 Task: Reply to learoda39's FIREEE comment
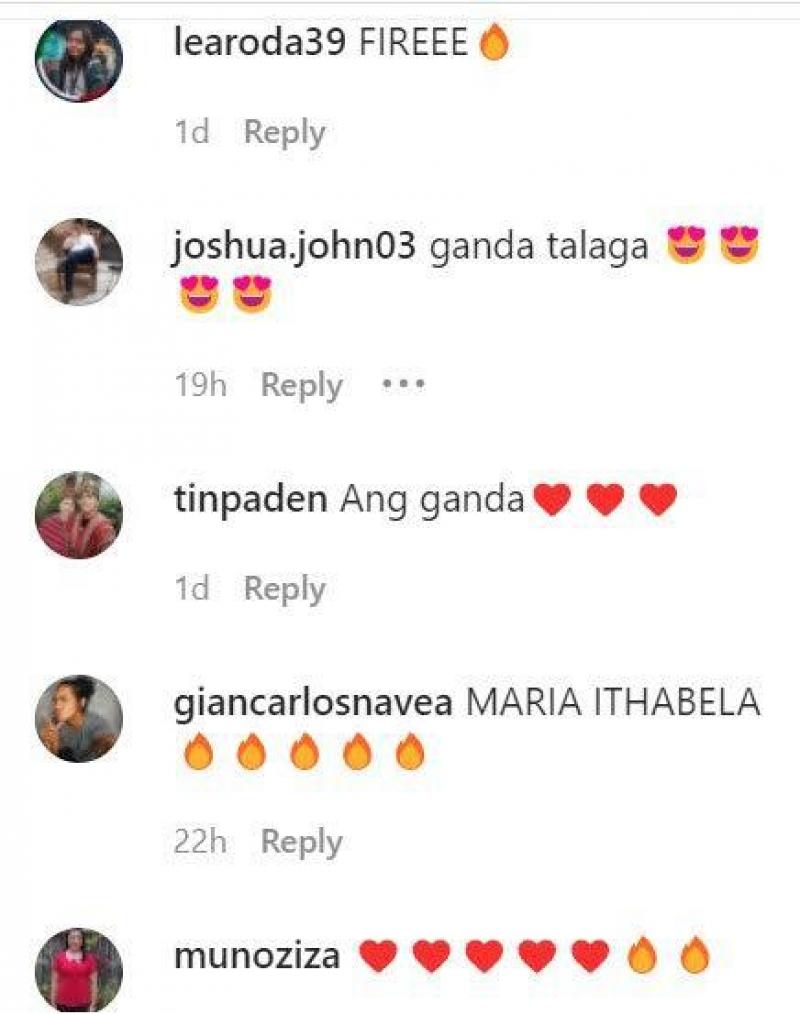(x=285, y=133)
